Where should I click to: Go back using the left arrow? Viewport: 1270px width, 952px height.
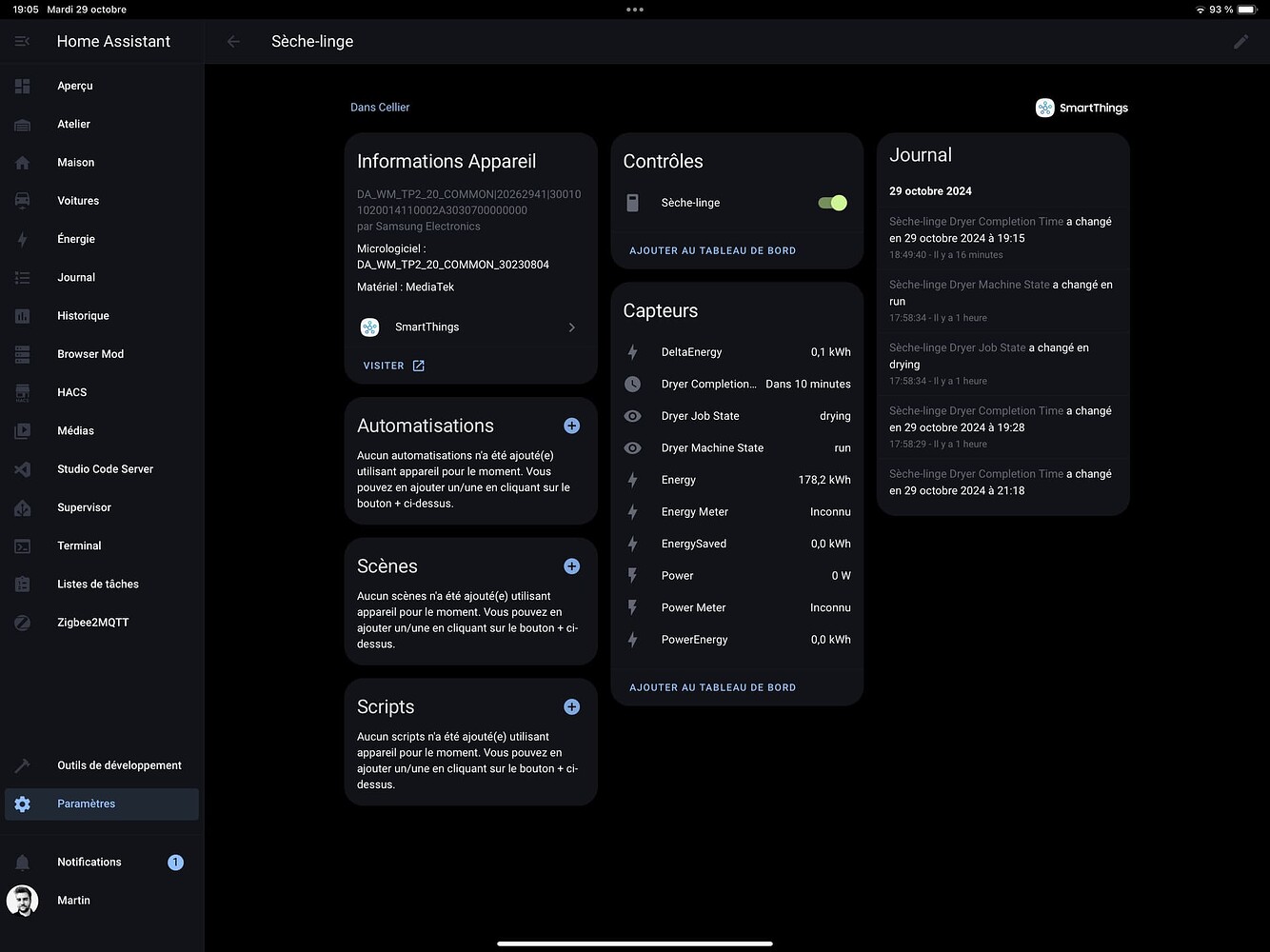click(232, 41)
